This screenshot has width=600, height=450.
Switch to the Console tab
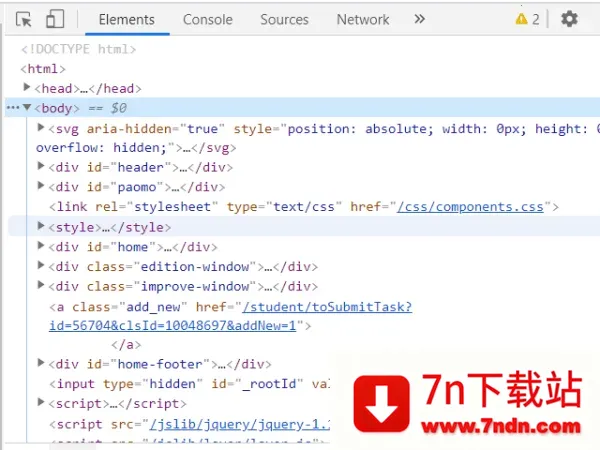pyautogui.click(x=207, y=19)
